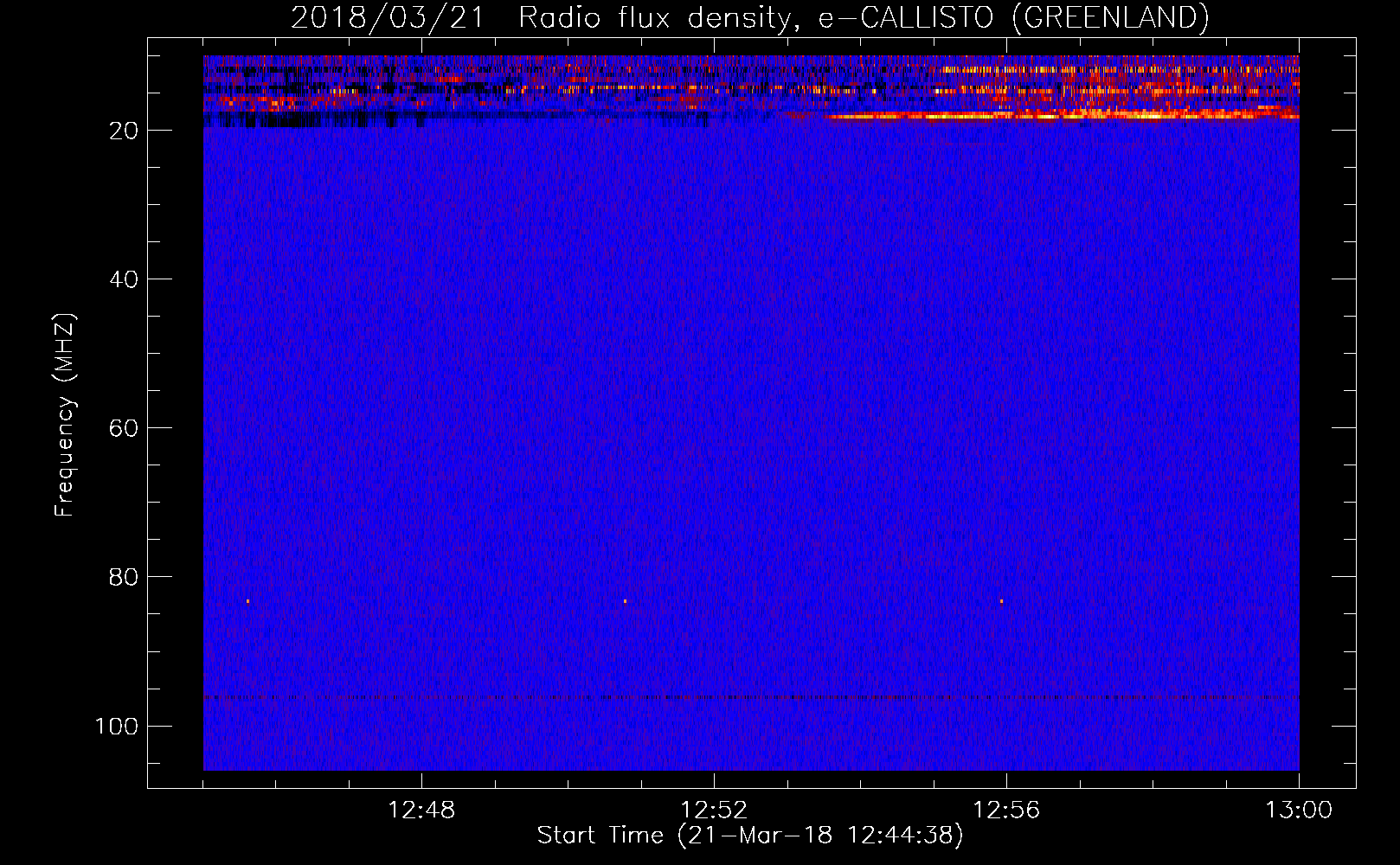
Task: Click the orange dot near 83 MHz before 12:56
Action: click(x=1002, y=601)
